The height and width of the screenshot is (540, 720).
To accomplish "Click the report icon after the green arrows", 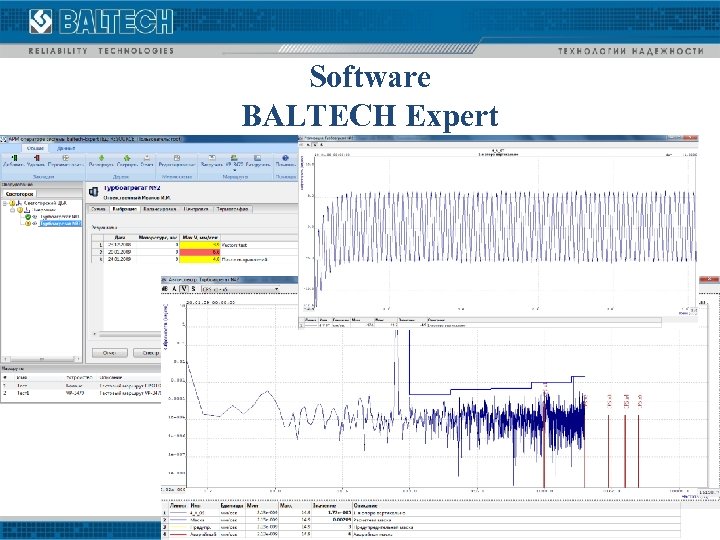I will pos(147,158).
